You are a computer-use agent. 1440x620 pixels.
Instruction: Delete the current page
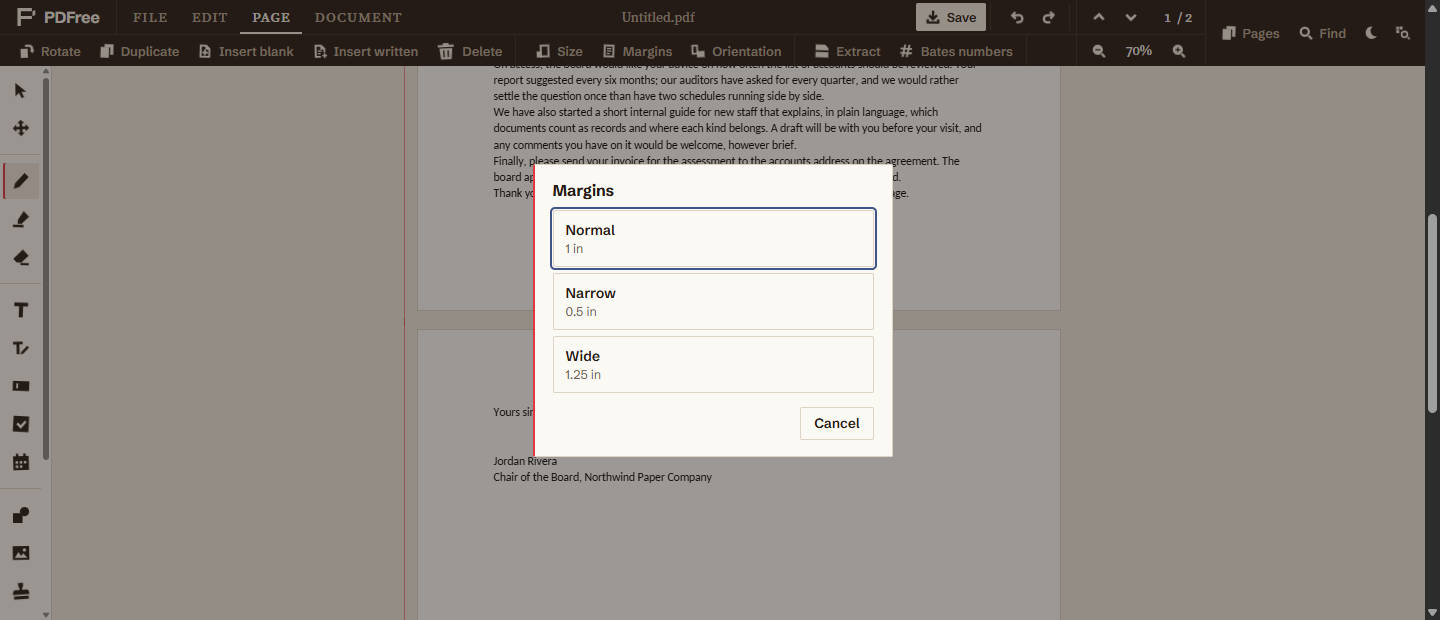[470, 51]
